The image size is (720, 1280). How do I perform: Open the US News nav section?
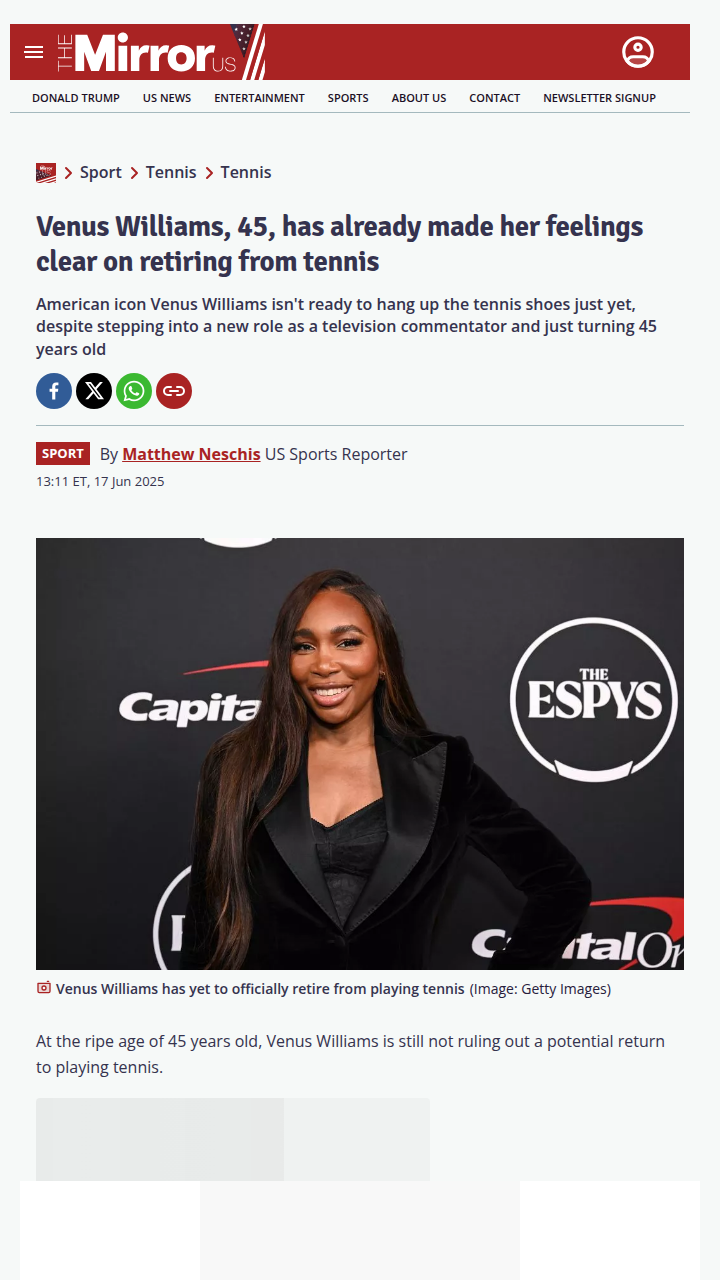(167, 98)
